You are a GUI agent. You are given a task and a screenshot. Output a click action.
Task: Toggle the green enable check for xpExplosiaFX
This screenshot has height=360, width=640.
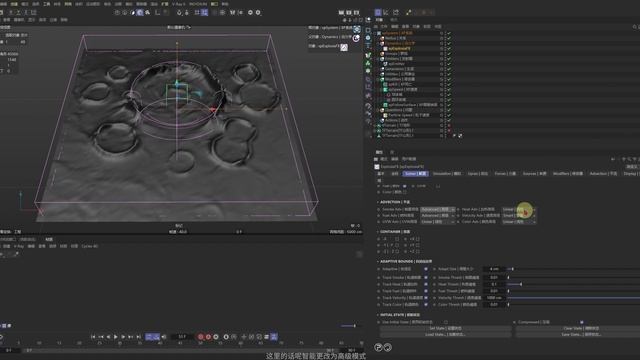pos(449,49)
